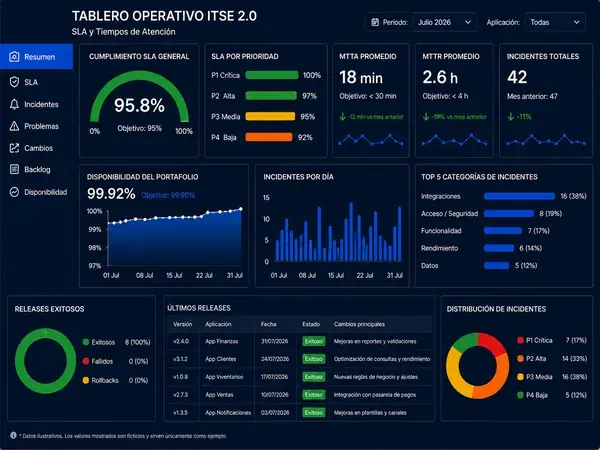Click the chevron of the Período selector

tap(468, 22)
